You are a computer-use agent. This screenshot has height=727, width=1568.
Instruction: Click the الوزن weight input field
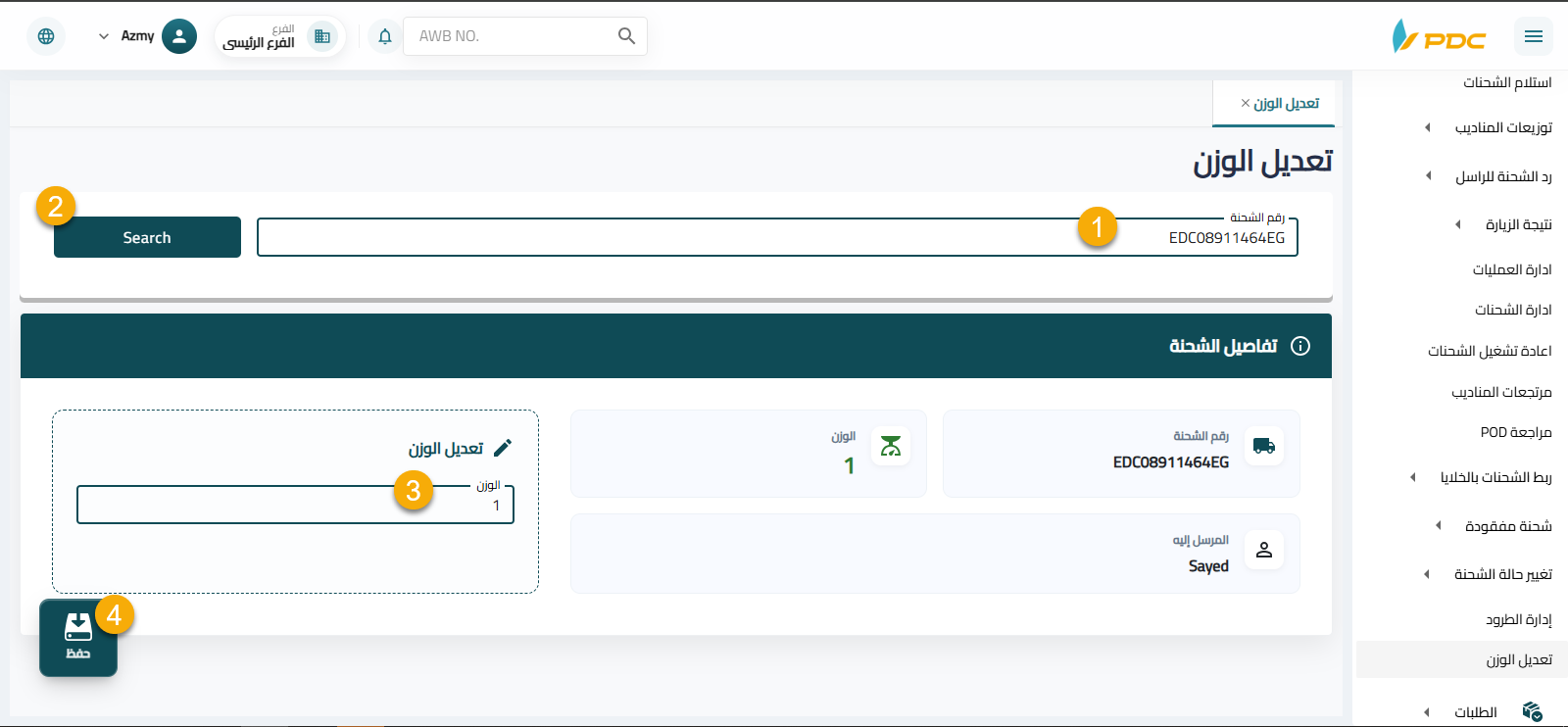(x=295, y=505)
